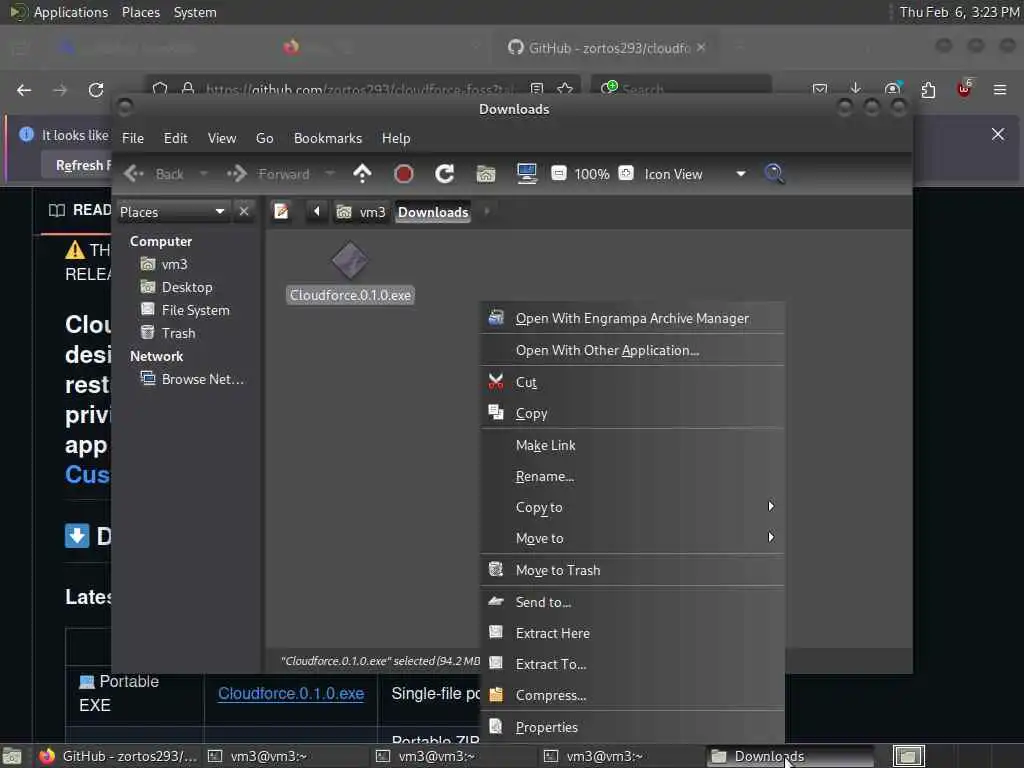
Task: Click the Downloads path bar button
Action: tap(433, 212)
